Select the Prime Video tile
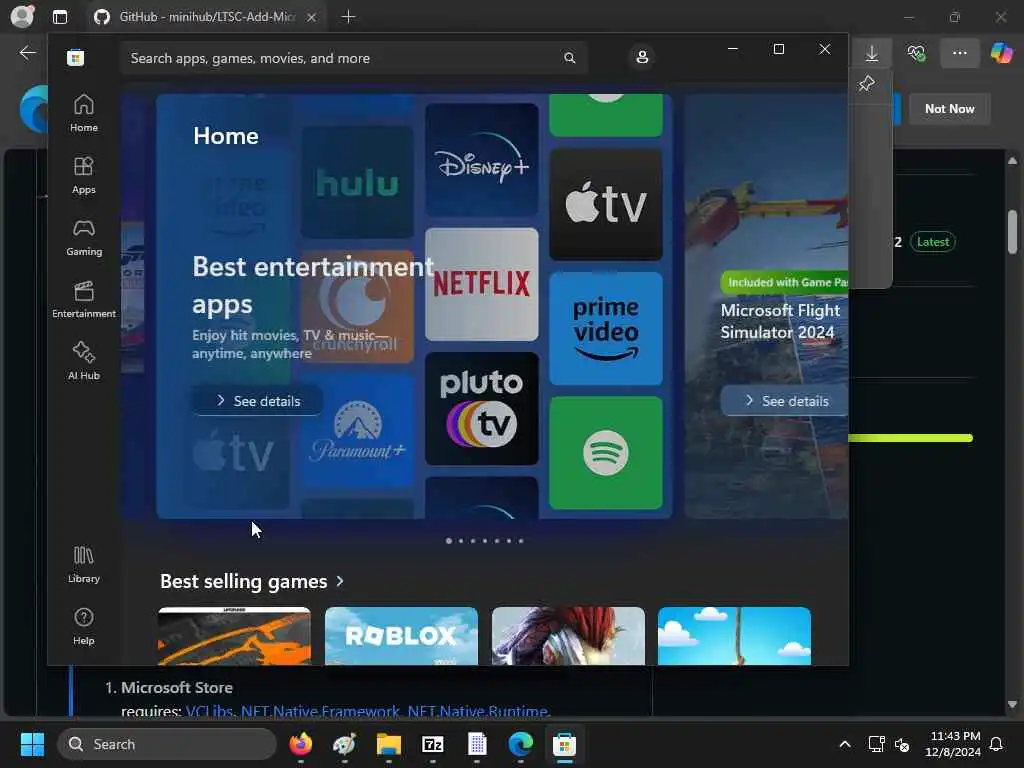The width and height of the screenshot is (1024, 768). (606, 328)
